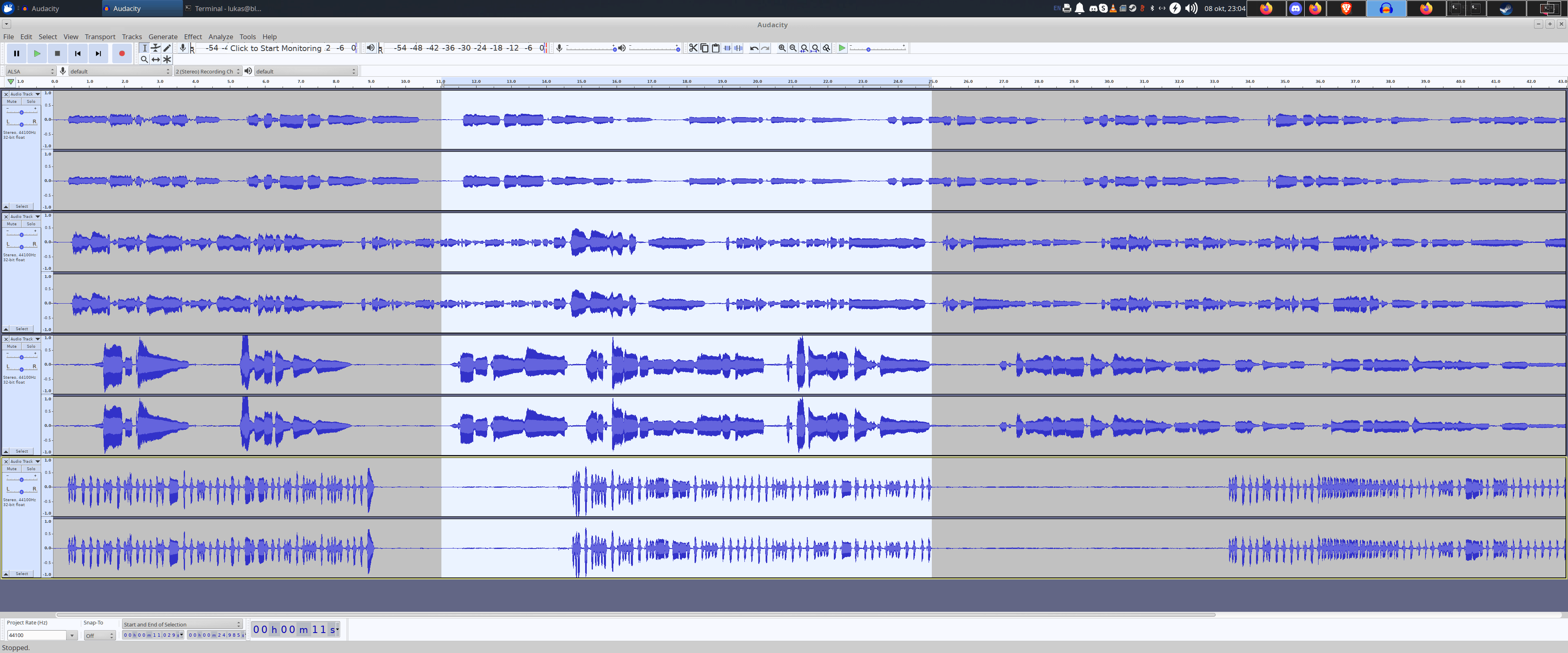Click the Record button
Screen dimensions: 1568x653
point(122,53)
